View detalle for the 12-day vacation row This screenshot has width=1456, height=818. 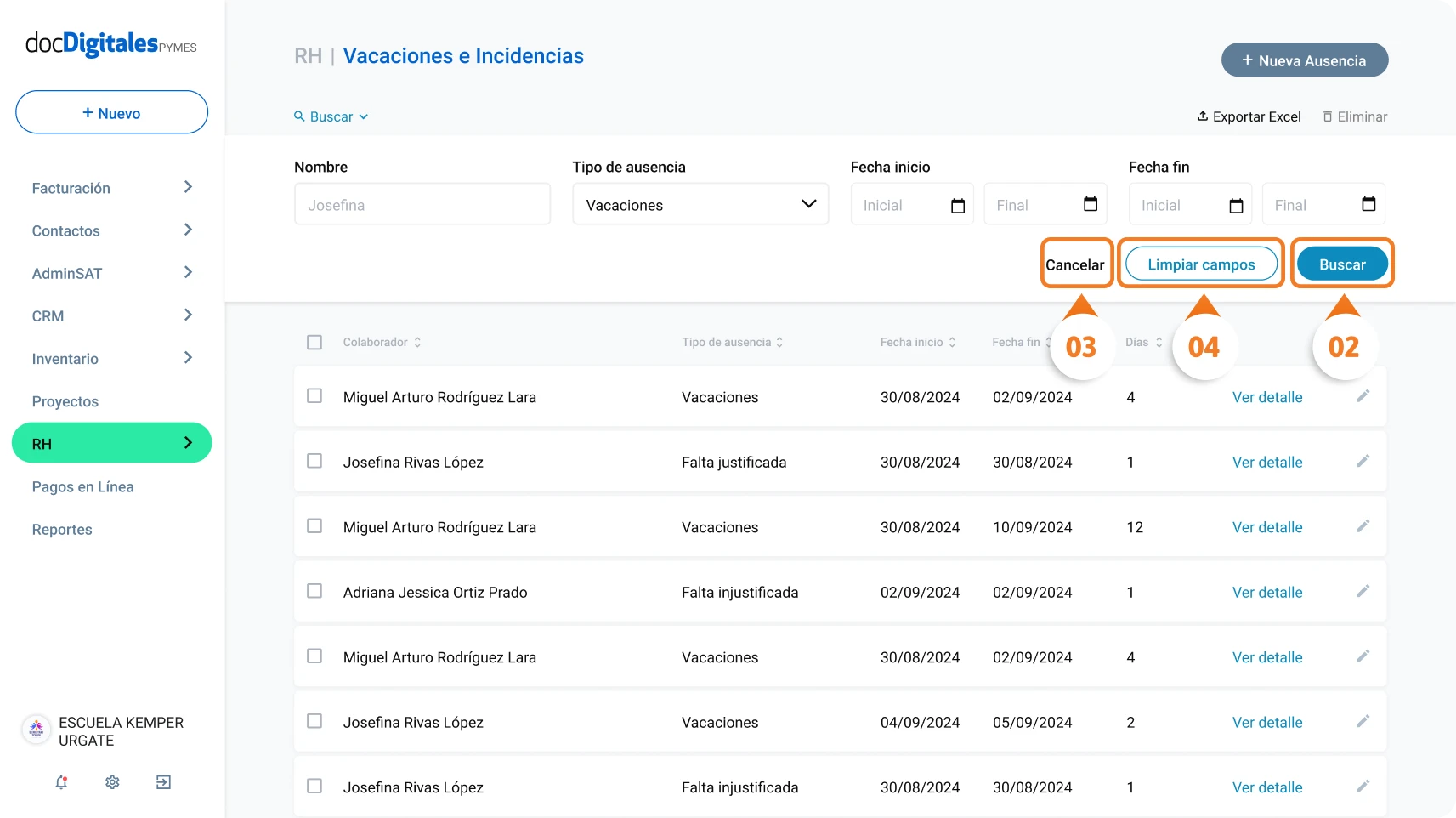[1267, 527]
